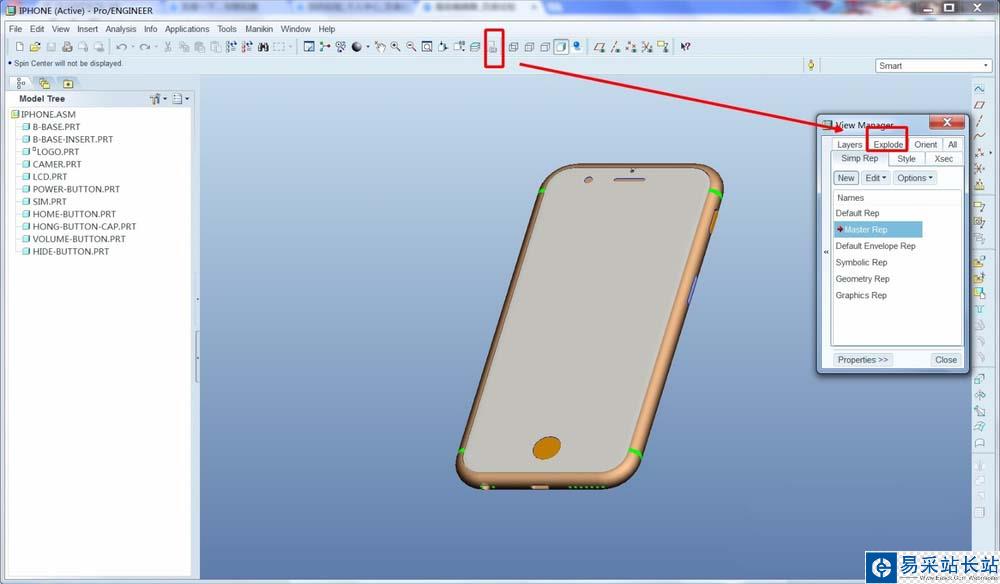Open the saved view list icon
This screenshot has height=584, width=1000.
click(459, 47)
